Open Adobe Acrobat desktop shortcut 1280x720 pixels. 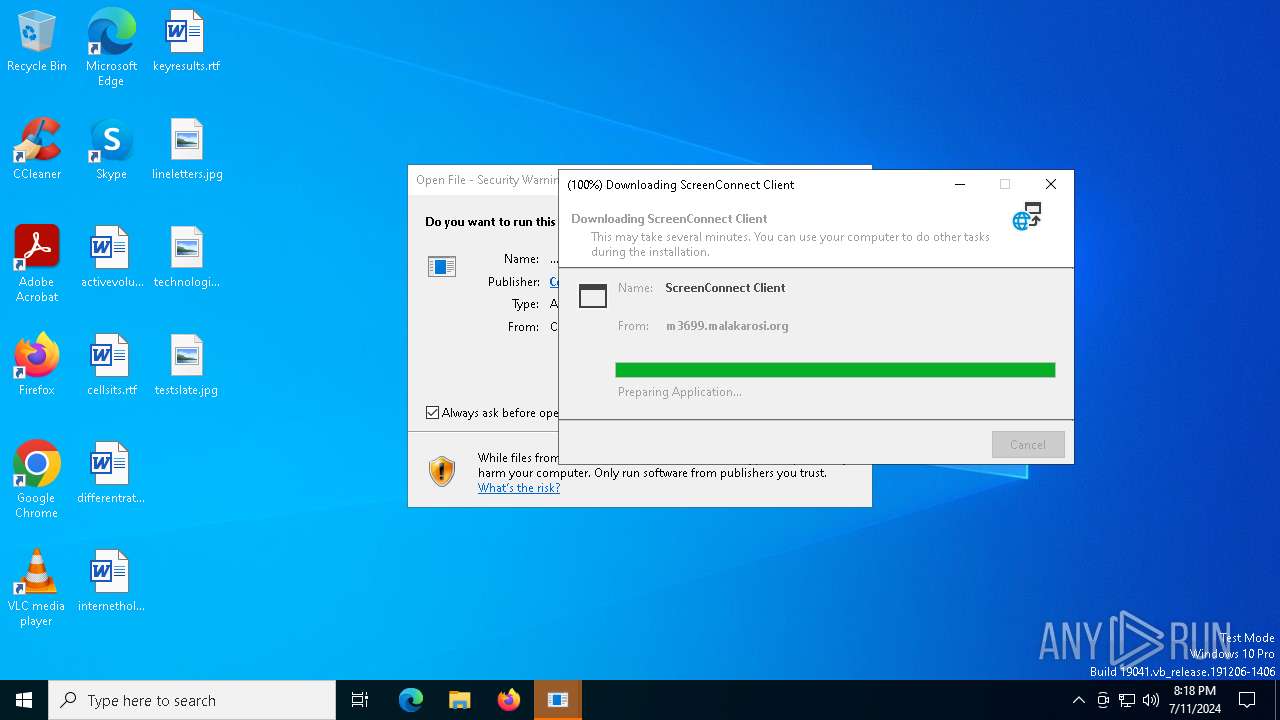click(37, 264)
